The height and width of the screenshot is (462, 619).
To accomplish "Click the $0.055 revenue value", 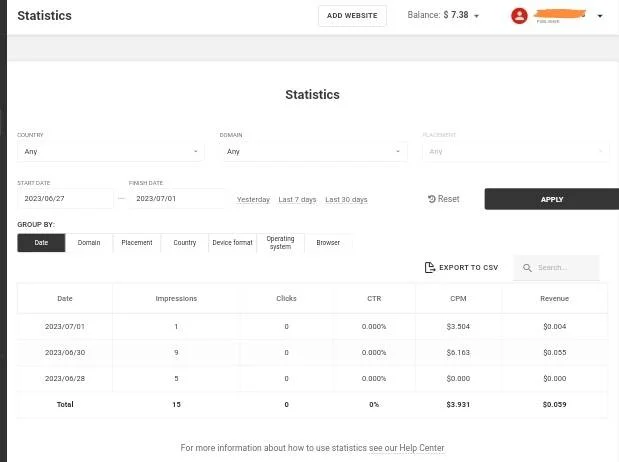I will (x=555, y=353).
